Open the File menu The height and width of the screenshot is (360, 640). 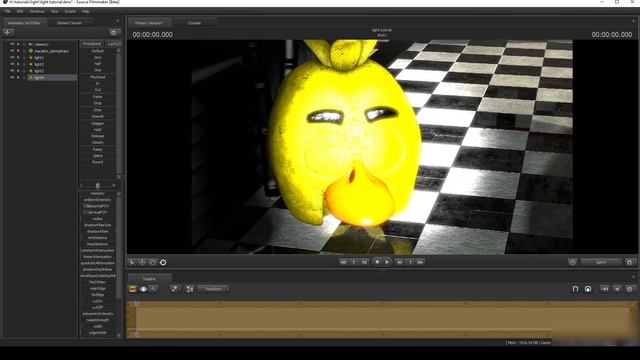coord(8,11)
